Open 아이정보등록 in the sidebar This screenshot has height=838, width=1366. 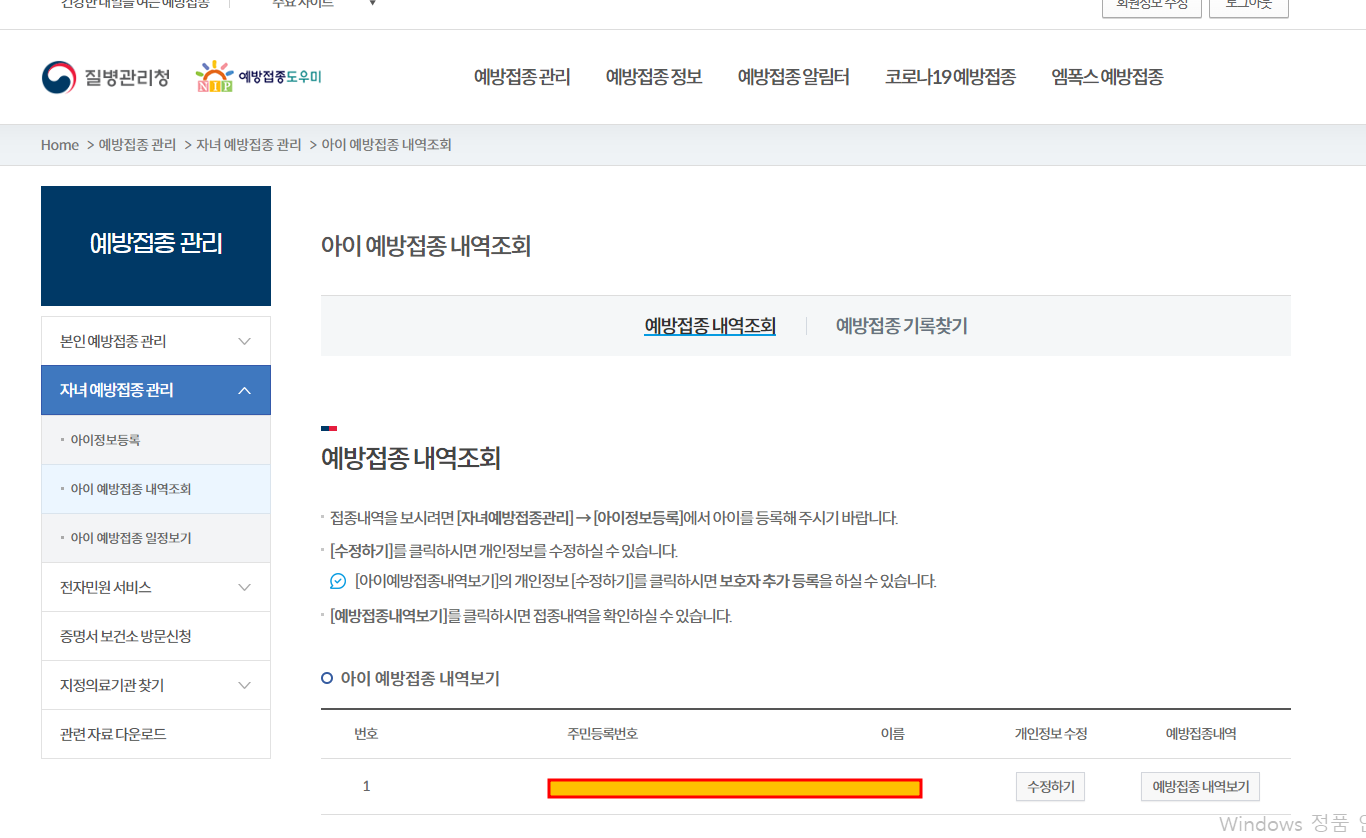(156, 440)
